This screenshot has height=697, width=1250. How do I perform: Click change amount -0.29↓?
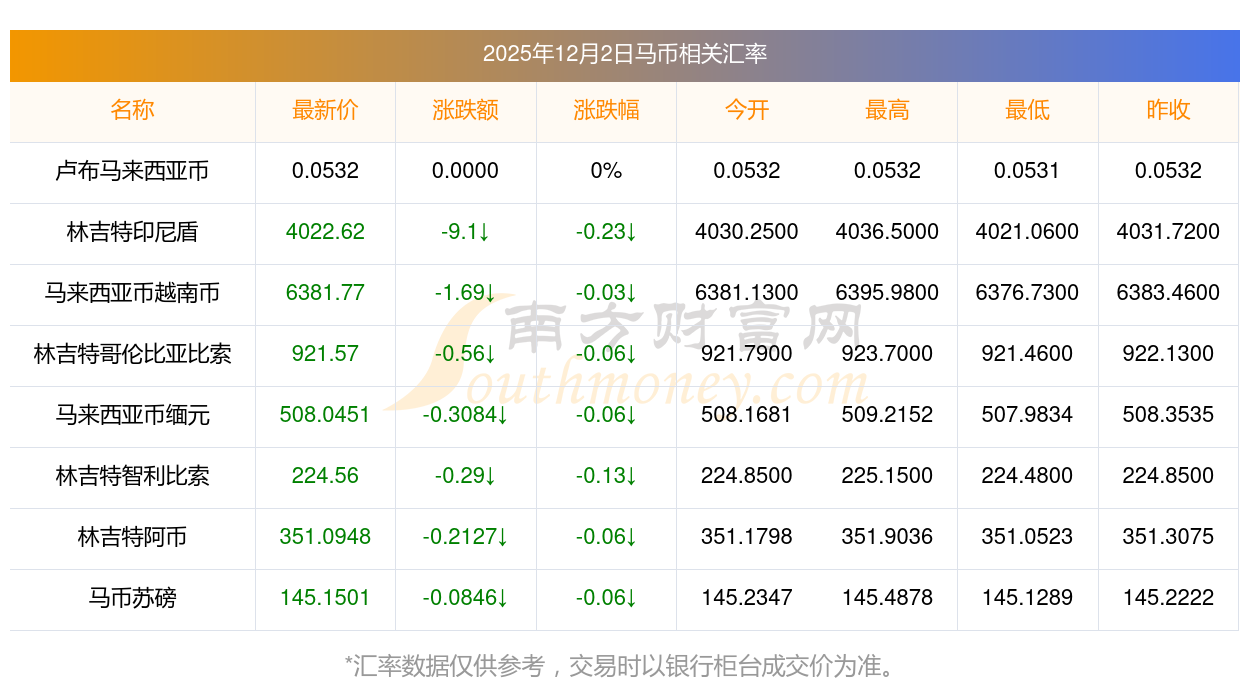(x=466, y=476)
